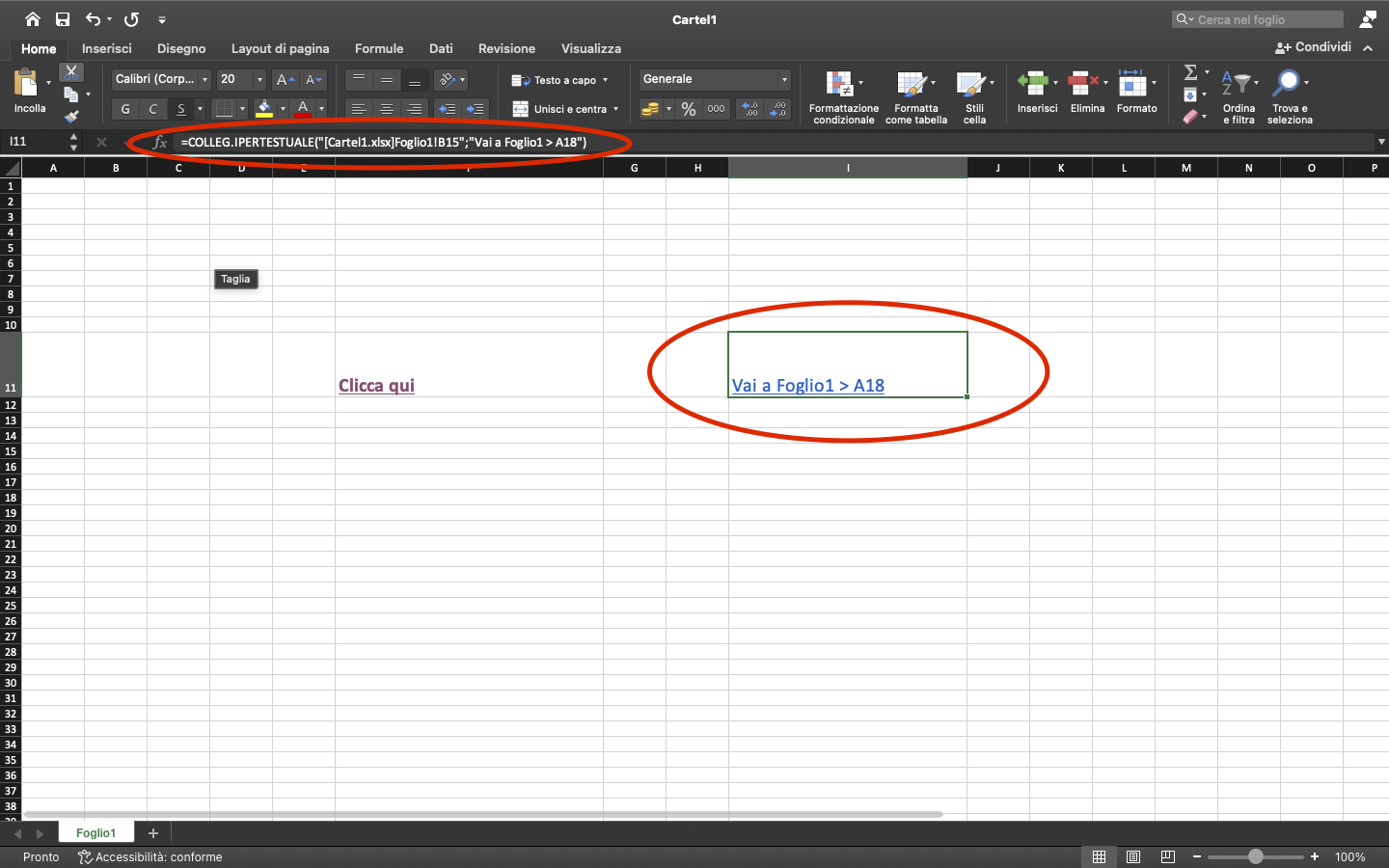Viewport: 1389px width, 868px height.
Task: Open the Generale number format dropdown
Action: tap(714, 79)
